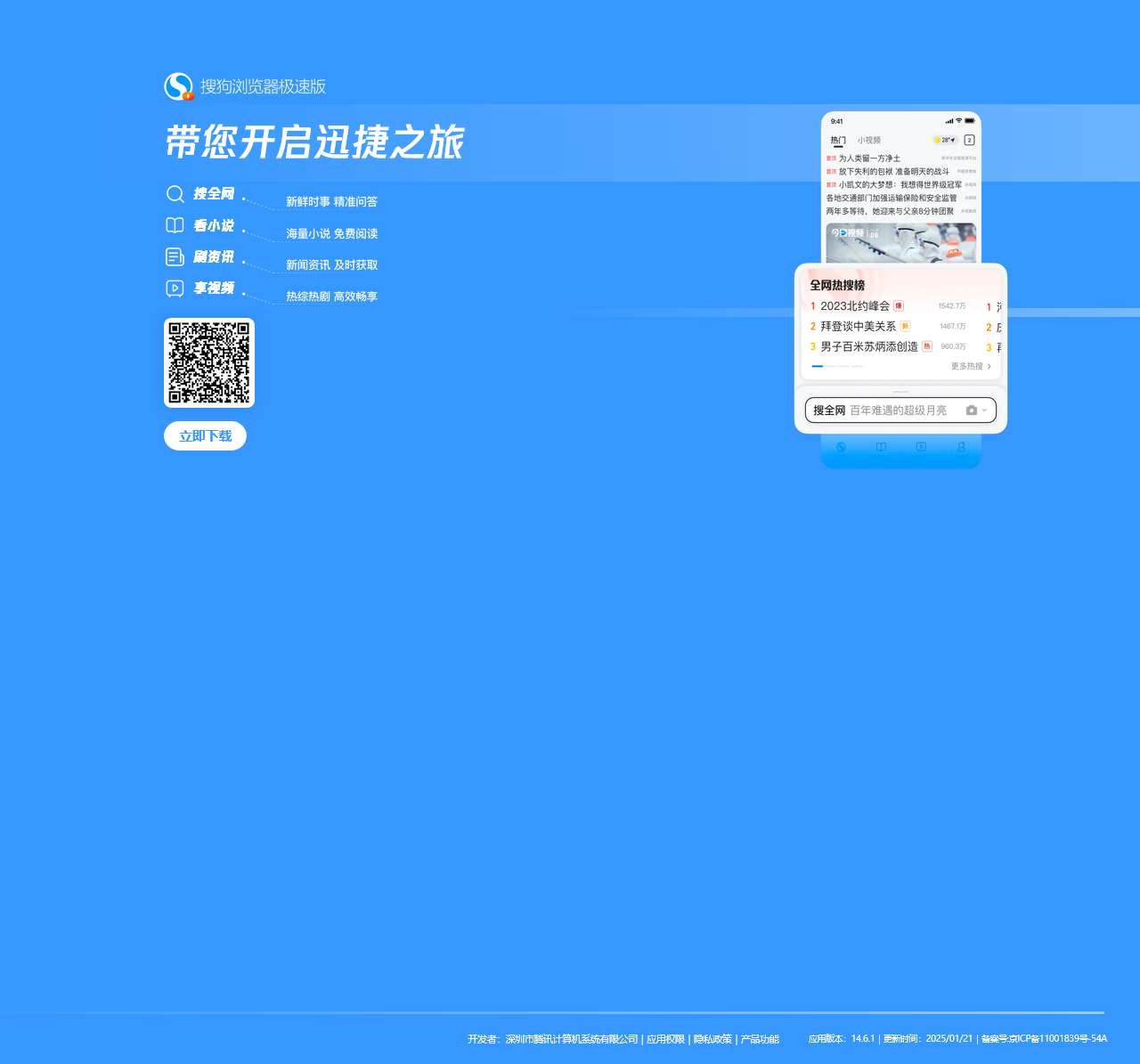Viewport: 1140px width, 1064px height.
Task: Open the 应用权限 link in footer
Action: [x=665, y=1039]
